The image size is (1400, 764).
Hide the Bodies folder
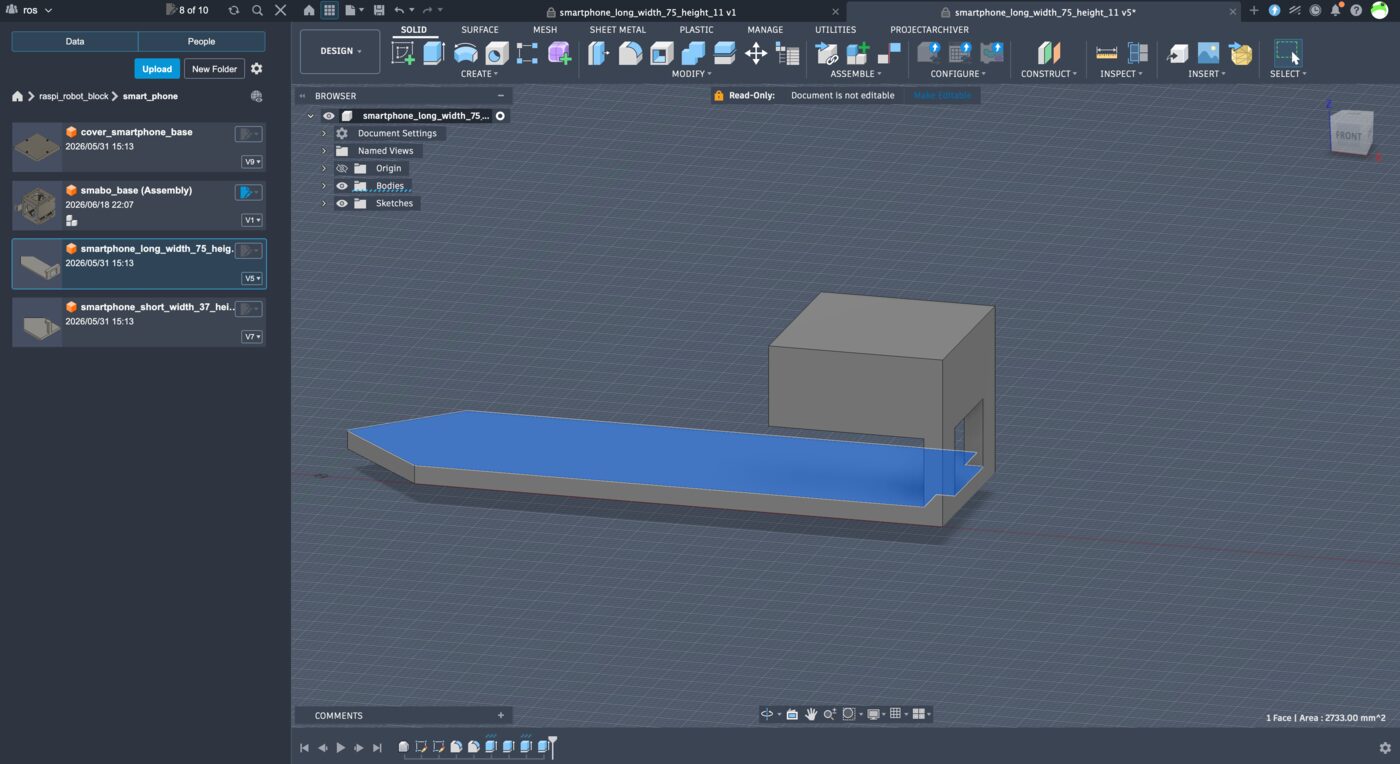pyautogui.click(x=342, y=186)
